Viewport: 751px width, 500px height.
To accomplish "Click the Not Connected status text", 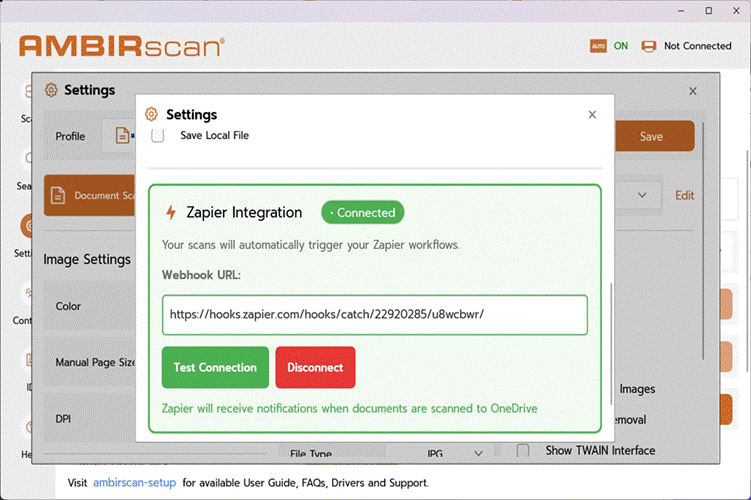I will point(697,46).
